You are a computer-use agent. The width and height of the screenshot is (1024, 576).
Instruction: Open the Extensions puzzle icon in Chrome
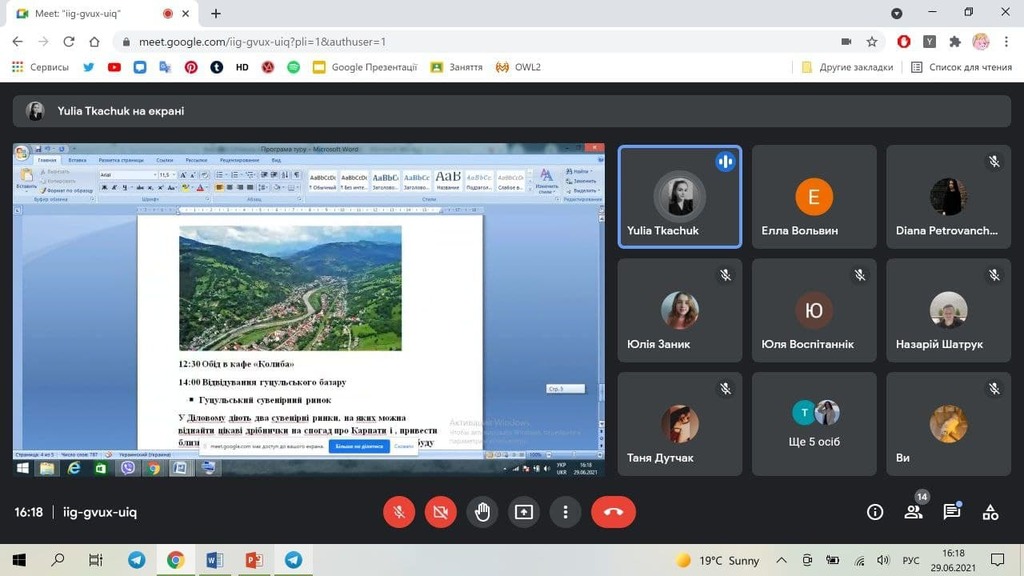(x=955, y=42)
